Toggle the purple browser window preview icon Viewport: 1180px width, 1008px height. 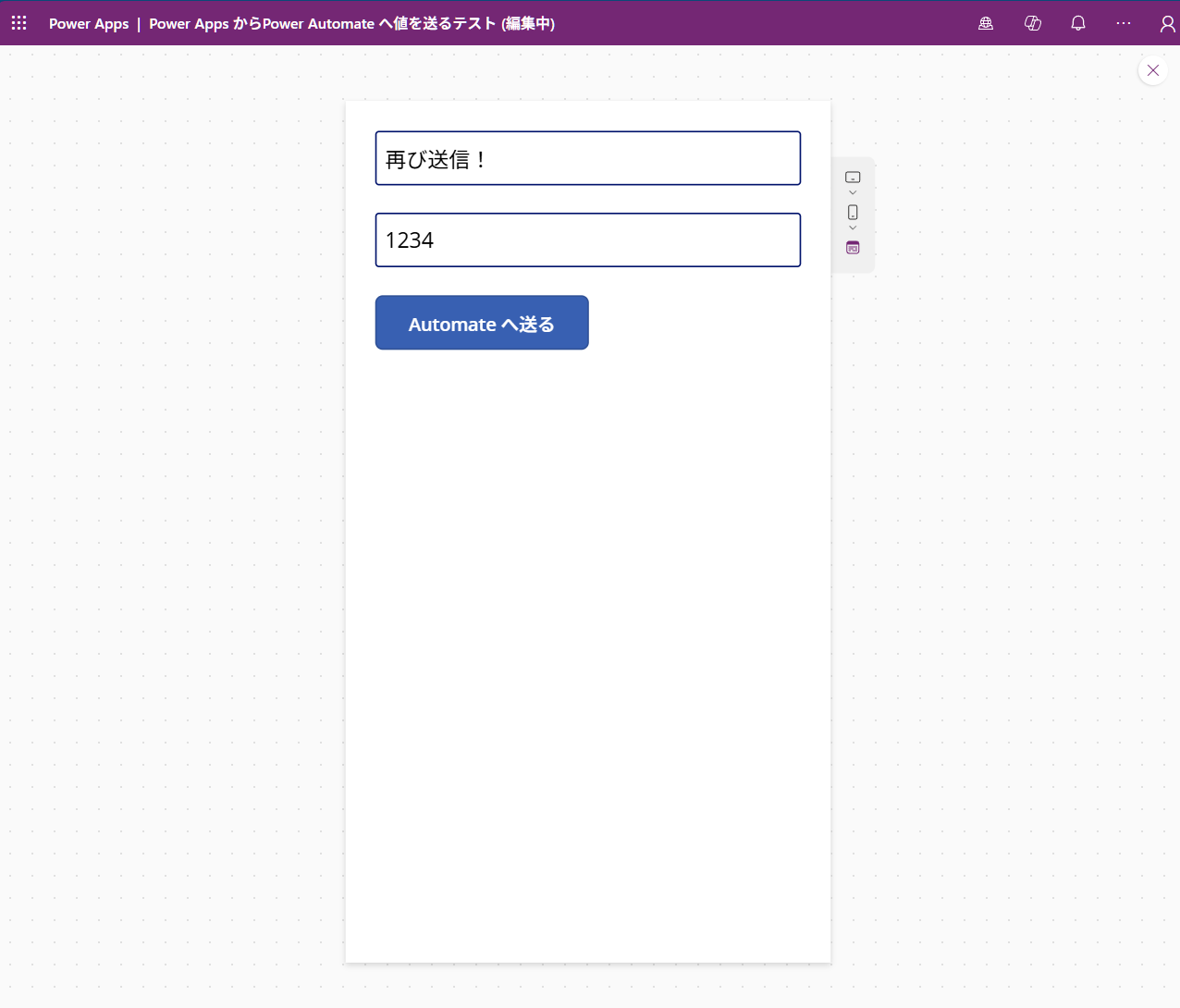tap(853, 248)
